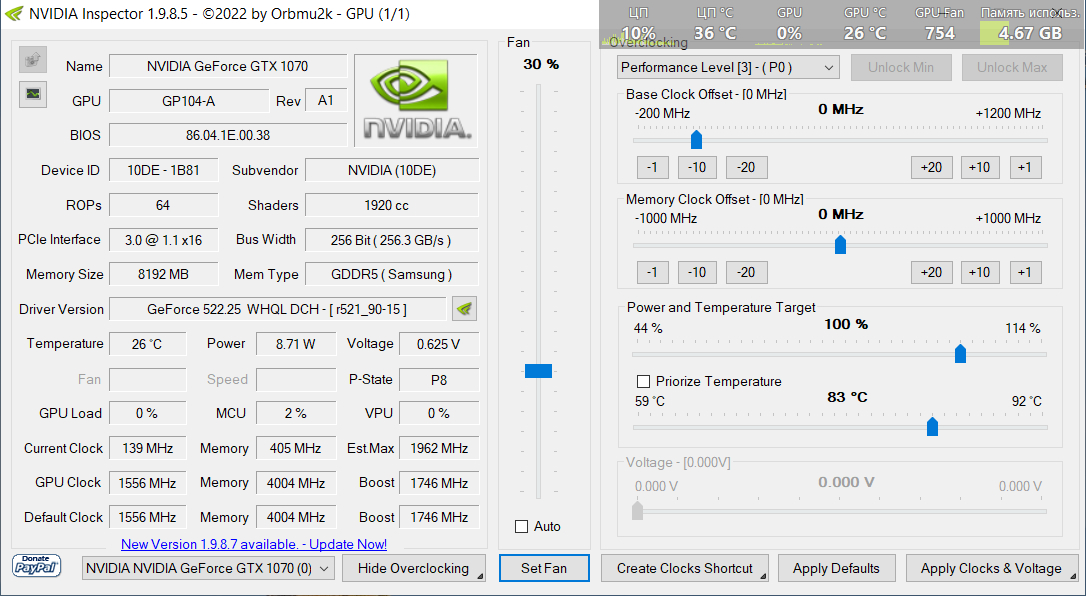
Task: Click the Driver Version field GeForce 522.25
Action: (x=277, y=309)
